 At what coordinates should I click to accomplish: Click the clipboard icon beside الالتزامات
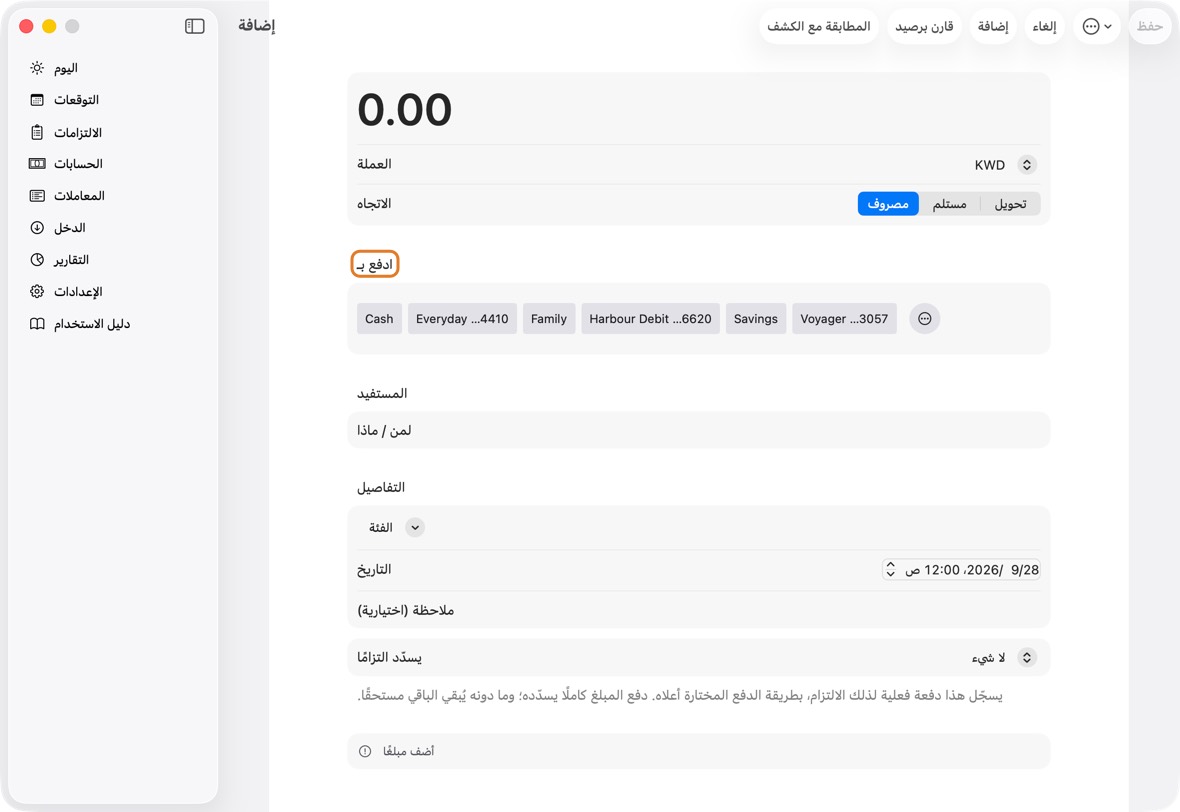tap(37, 132)
